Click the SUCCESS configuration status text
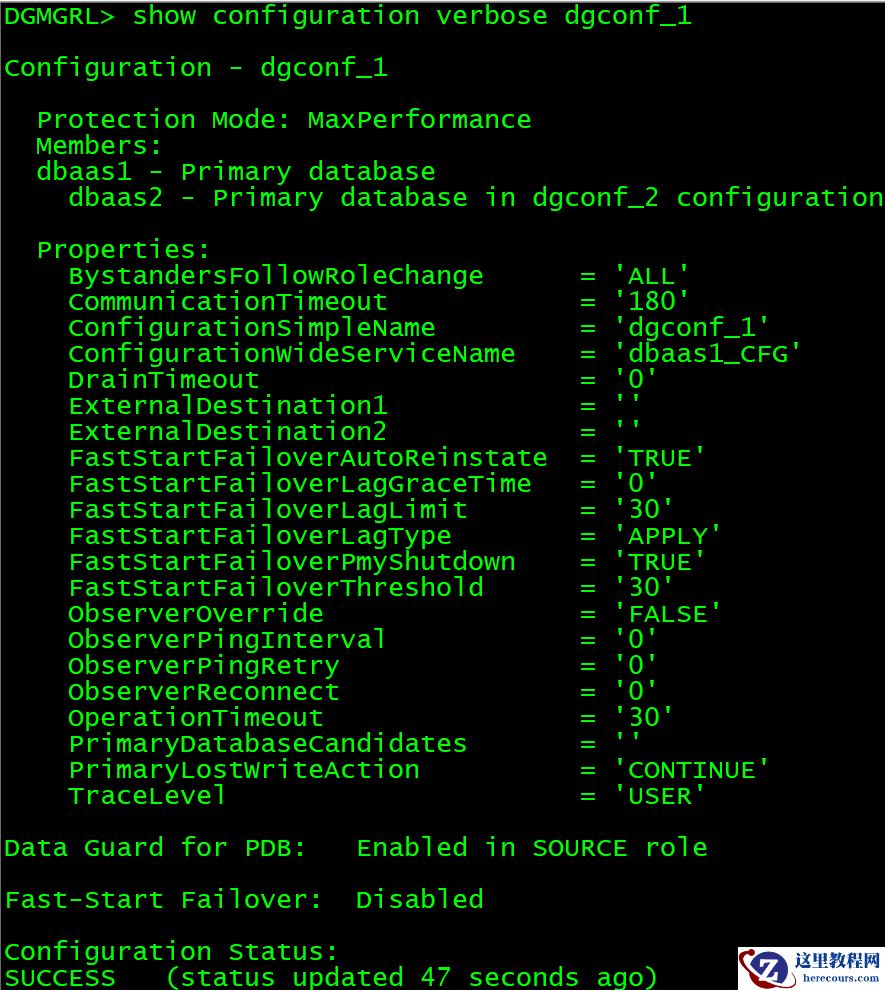This screenshot has width=885, height=990. tap(60, 977)
